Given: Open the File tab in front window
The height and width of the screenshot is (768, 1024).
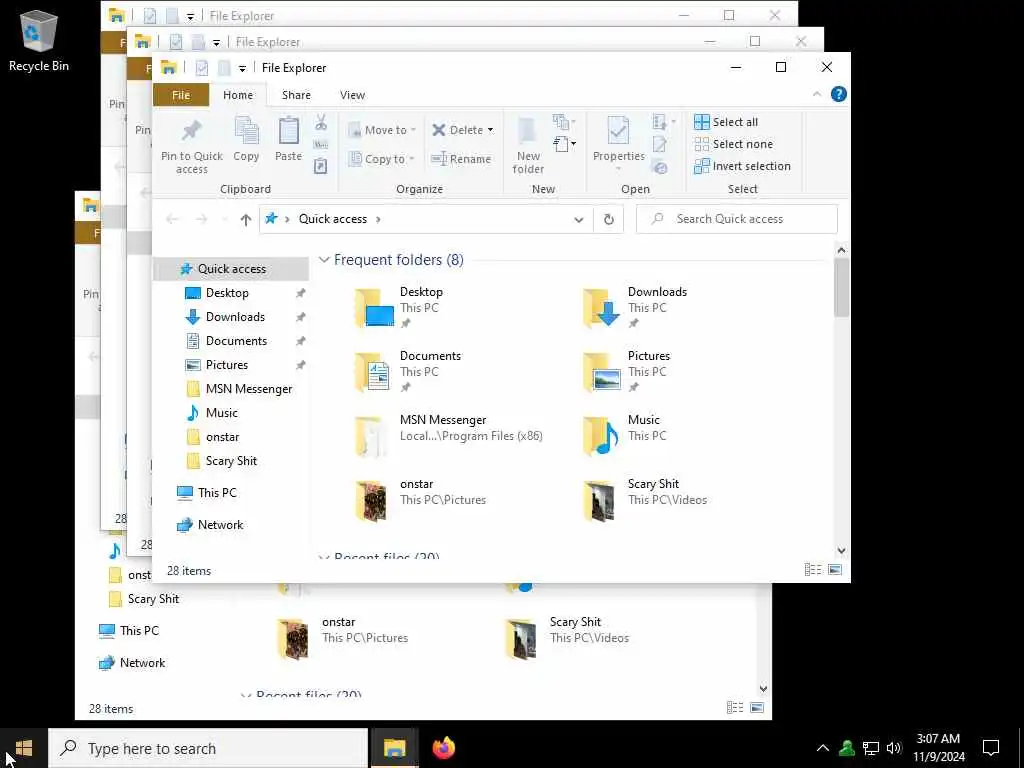Looking at the screenshot, I should (x=181, y=95).
